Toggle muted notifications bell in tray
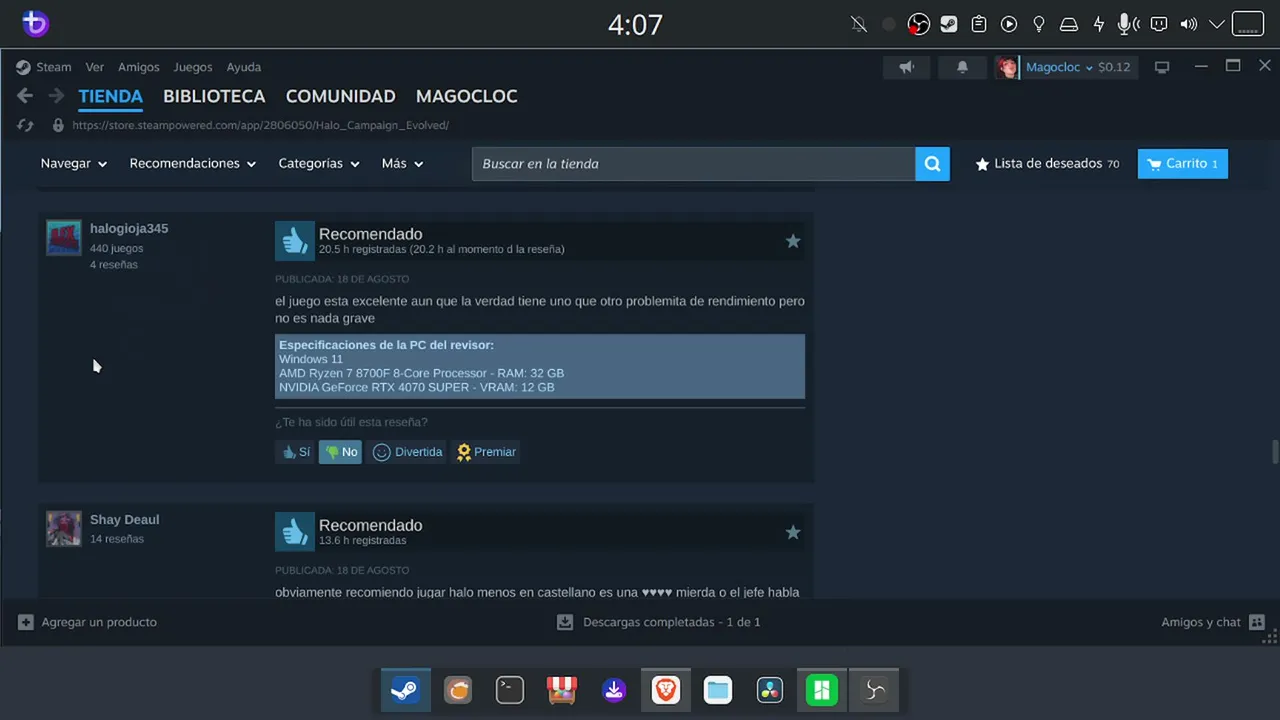Viewport: 1280px width, 720px height. [859, 24]
